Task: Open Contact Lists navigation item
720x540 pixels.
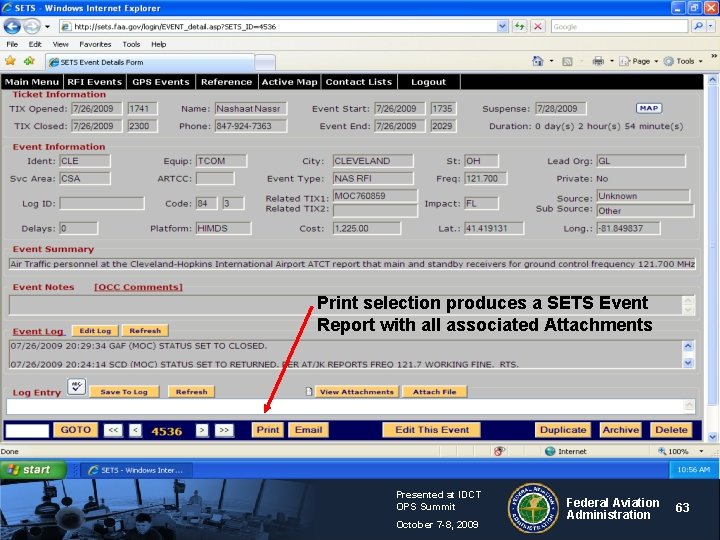Action: pos(359,82)
